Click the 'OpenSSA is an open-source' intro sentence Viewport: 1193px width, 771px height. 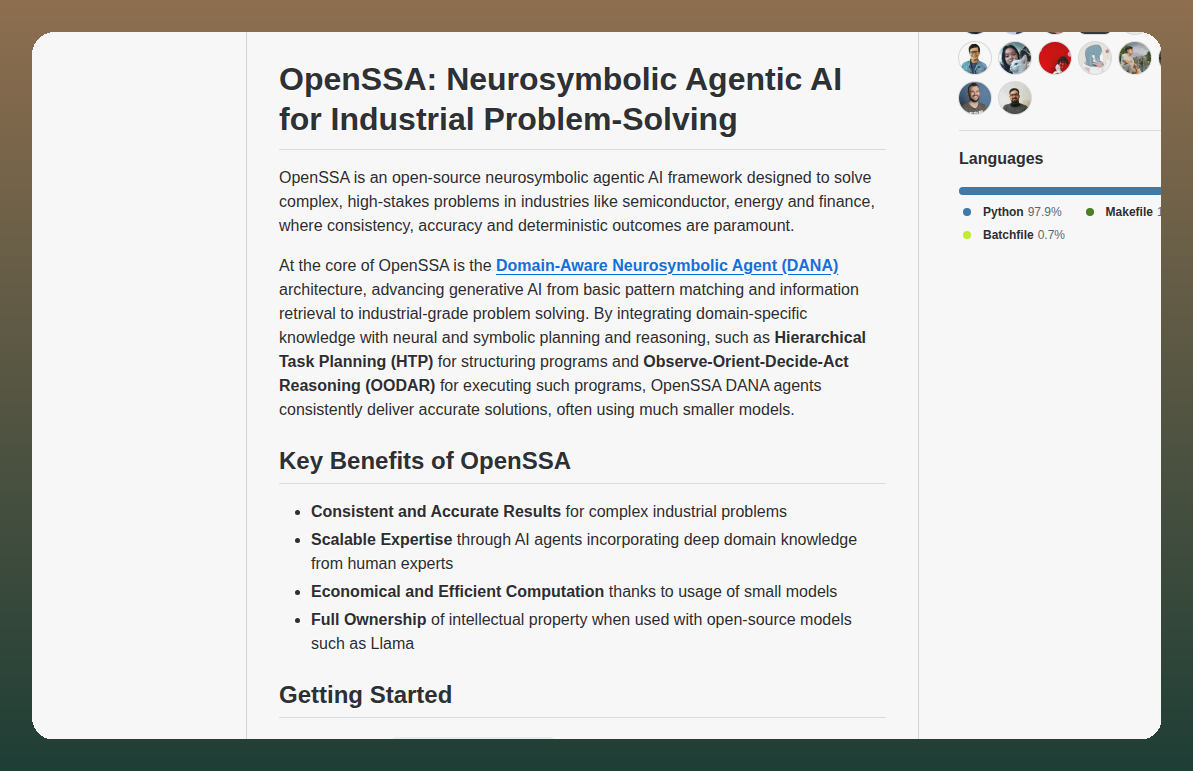(x=577, y=202)
